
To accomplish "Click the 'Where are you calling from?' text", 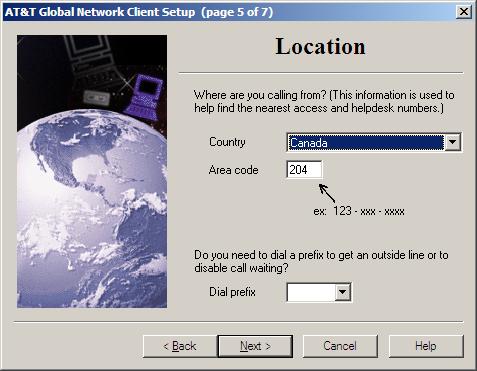I will pyautogui.click(x=260, y=95).
